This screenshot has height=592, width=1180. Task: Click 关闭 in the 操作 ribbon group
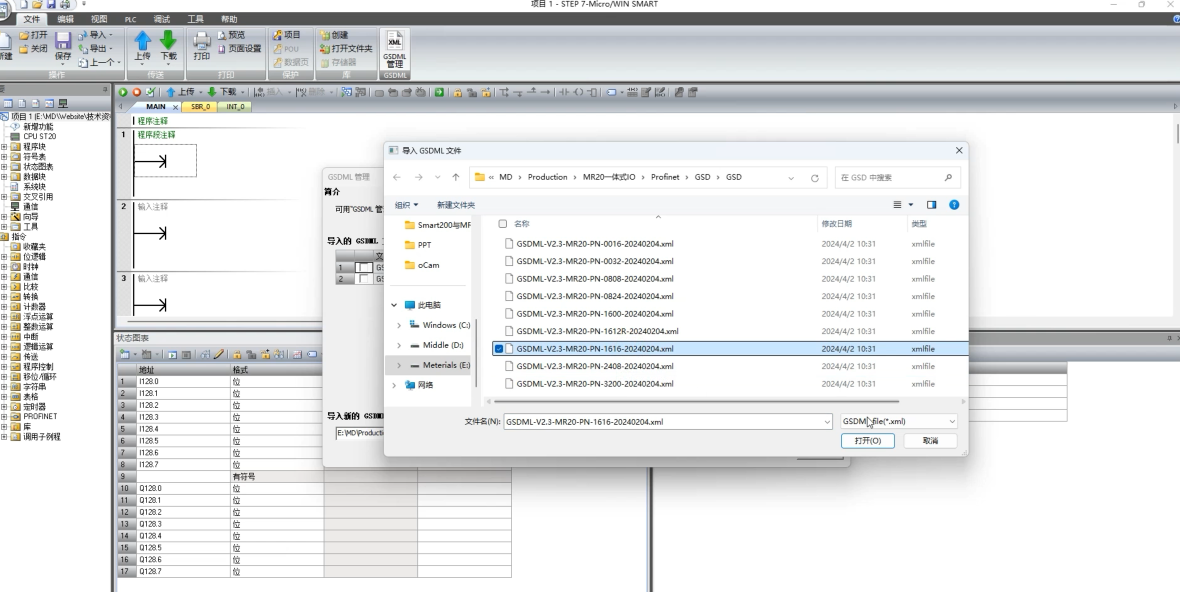coord(33,48)
